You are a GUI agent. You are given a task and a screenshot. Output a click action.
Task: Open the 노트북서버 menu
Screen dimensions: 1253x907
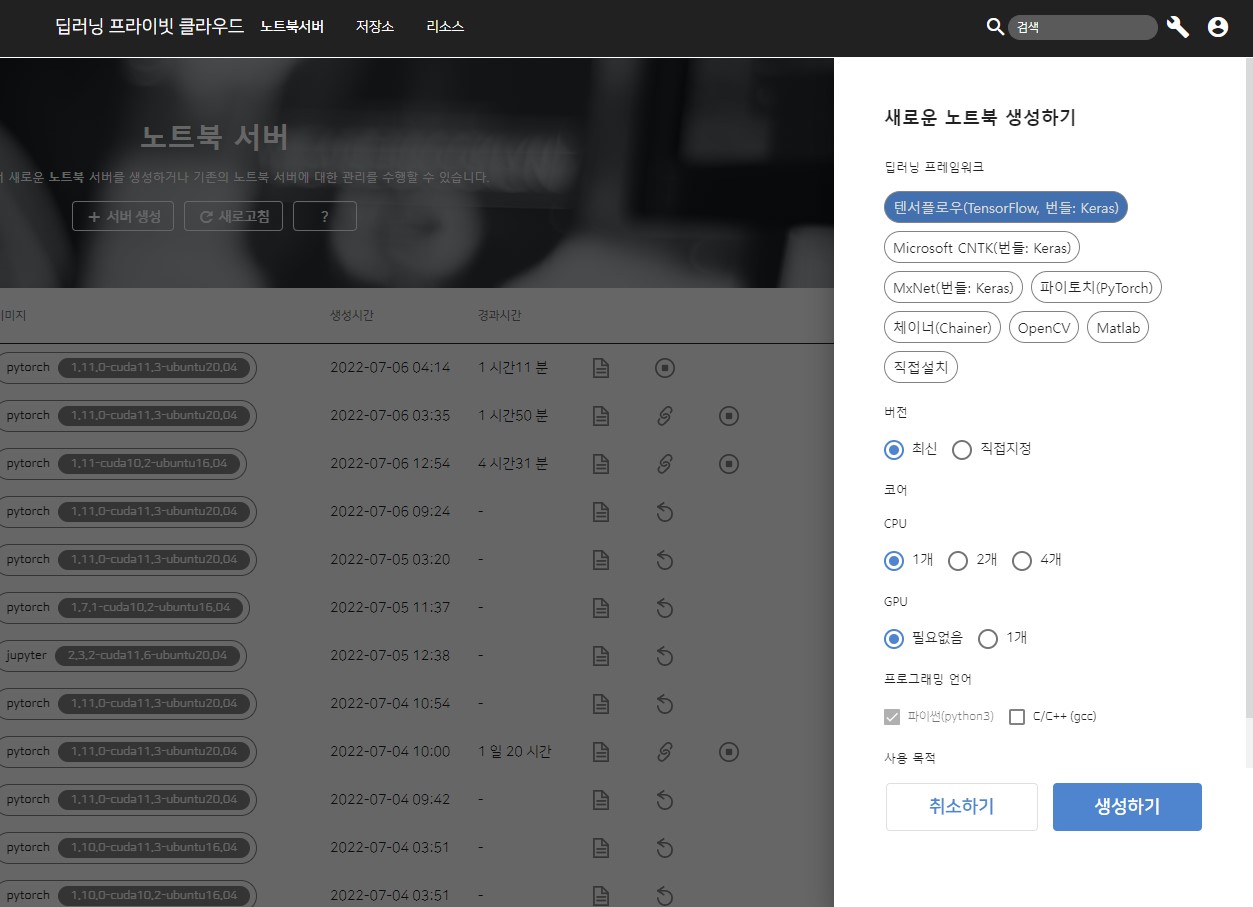[292, 27]
